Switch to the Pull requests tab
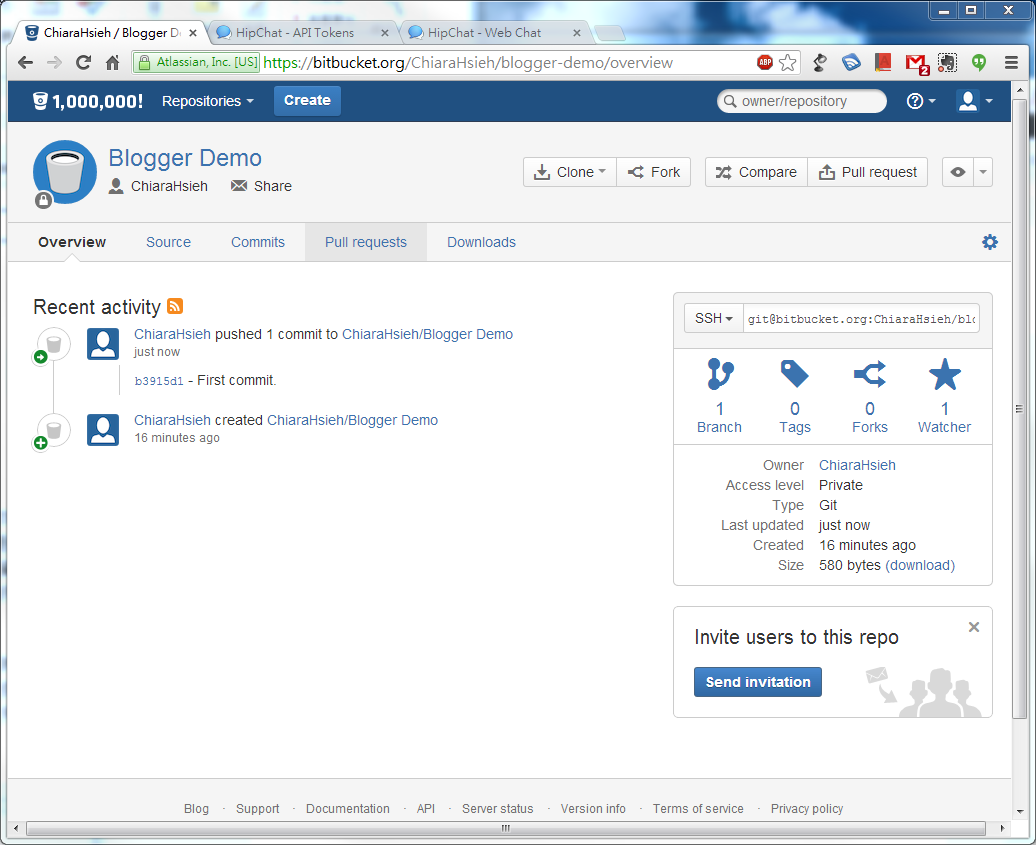 [x=365, y=242]
